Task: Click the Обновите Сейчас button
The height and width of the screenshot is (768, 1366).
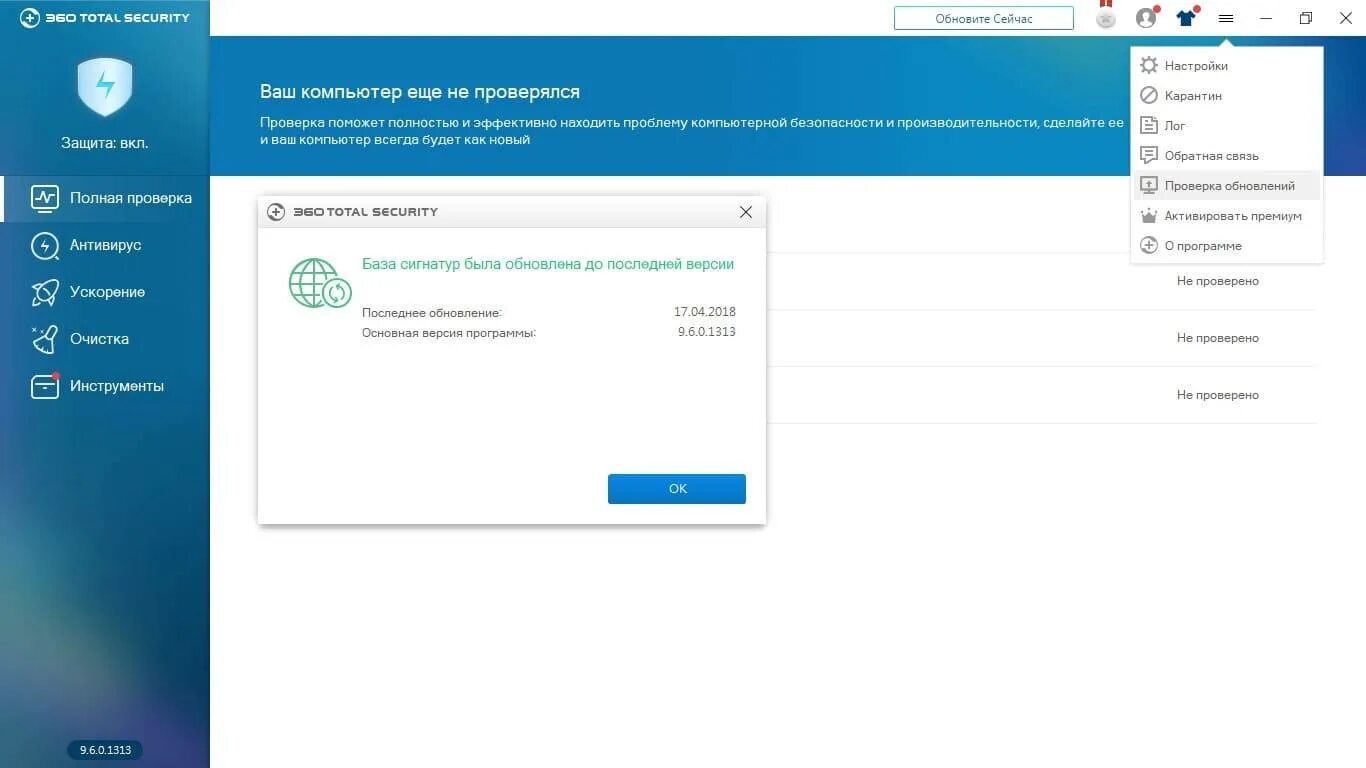Action: tap(984, 18)
